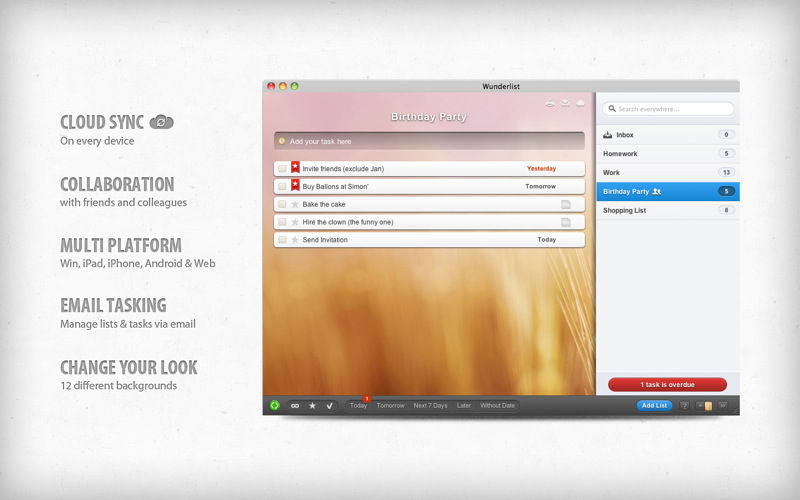The width and height of the screenshot is (800, 500).
Task: Tick the 'Bake the cake' checkbox
Action: [282, 204]
